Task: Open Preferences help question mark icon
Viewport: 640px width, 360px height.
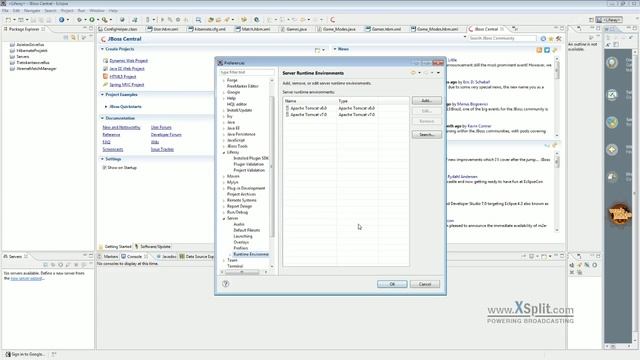Action: (x=226, y=284)
